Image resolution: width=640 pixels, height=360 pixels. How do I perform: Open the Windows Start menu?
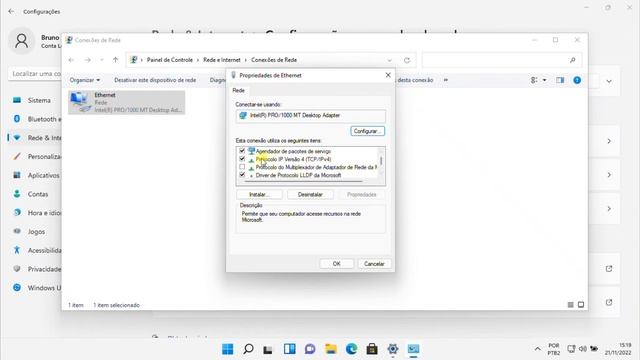coord(228,349)
